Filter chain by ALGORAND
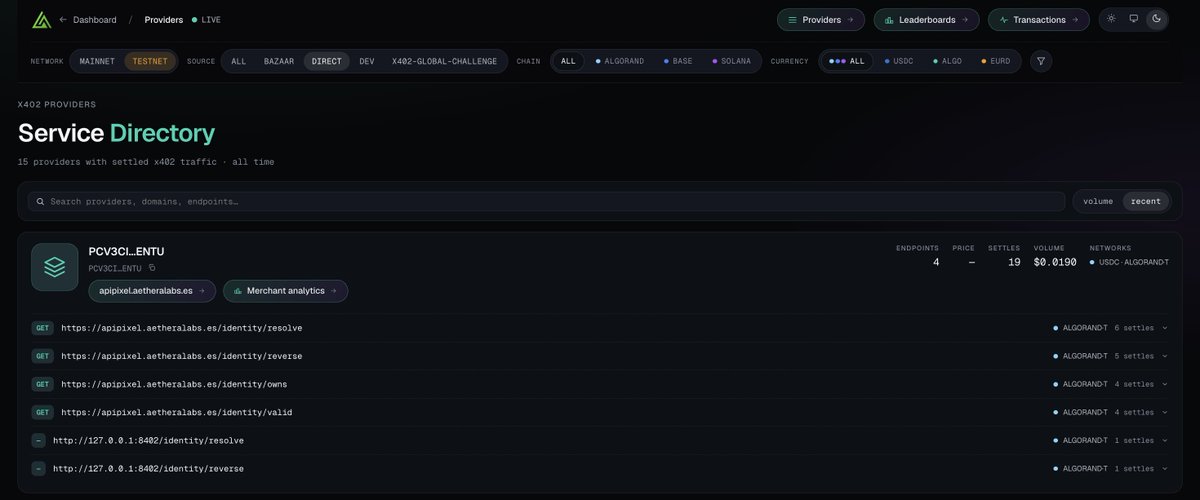This screenshot has width=1200, height=500. (x=622, y=61)
